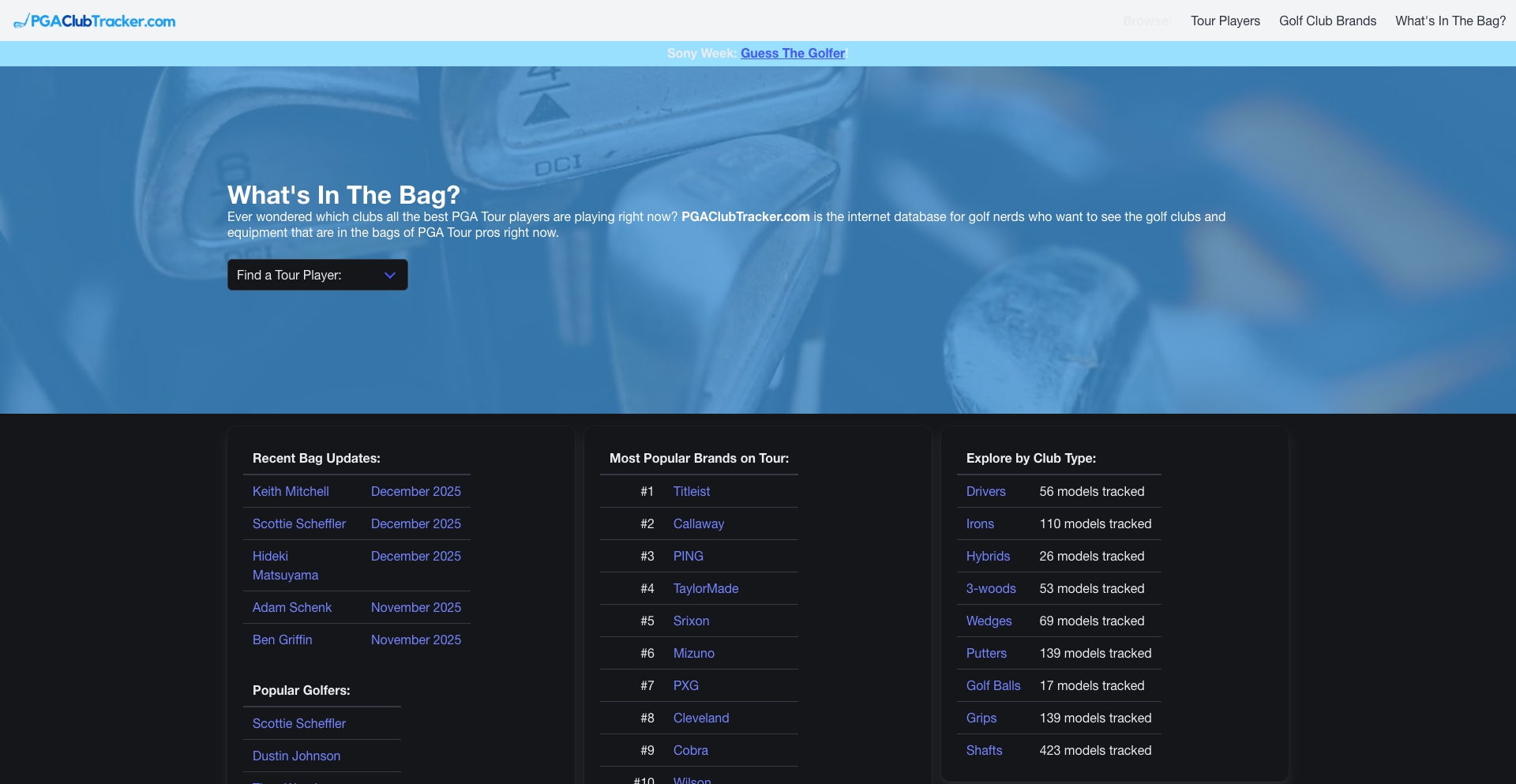Open the Putters club type page

(x=986, y=653)
